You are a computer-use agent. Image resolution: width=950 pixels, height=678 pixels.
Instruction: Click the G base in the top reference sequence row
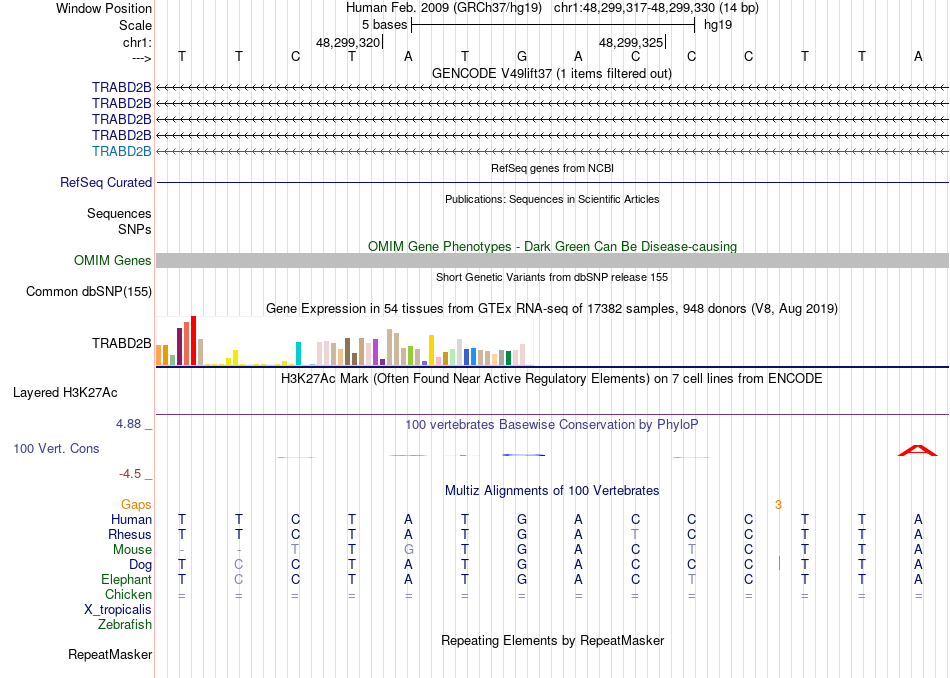(x=522, y=56)
